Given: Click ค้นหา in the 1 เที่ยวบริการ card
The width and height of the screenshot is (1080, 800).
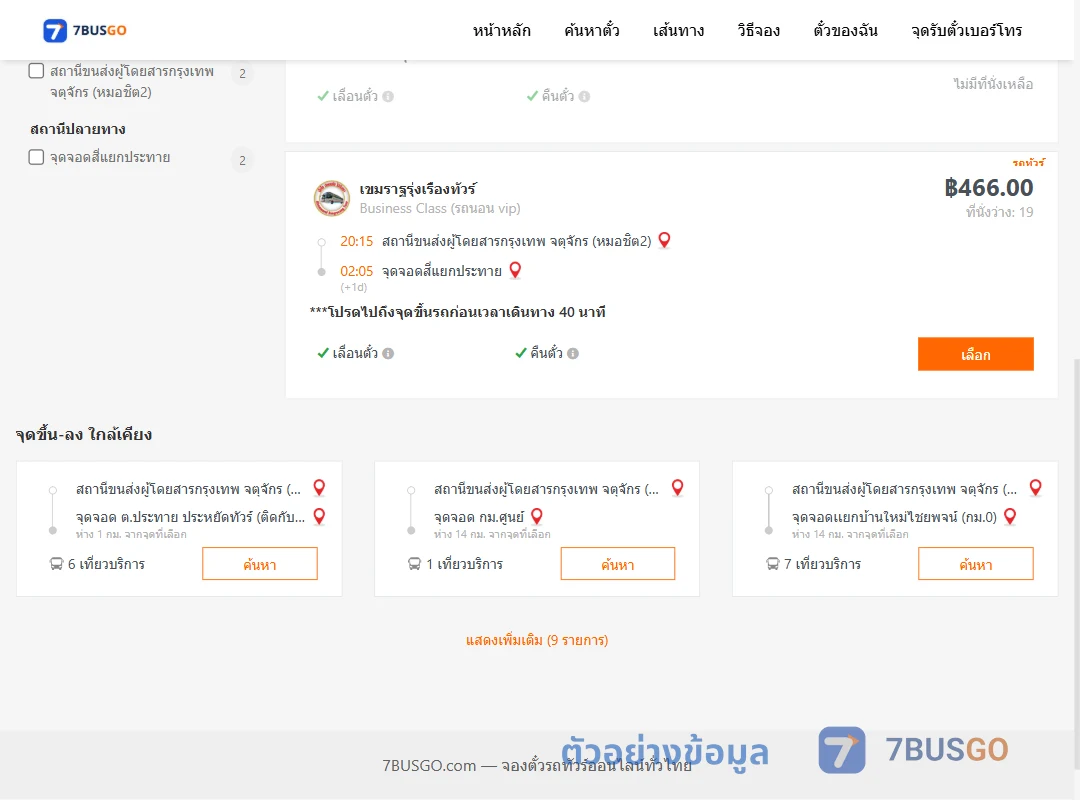Looking at the screenshot, I should [618, 564].
